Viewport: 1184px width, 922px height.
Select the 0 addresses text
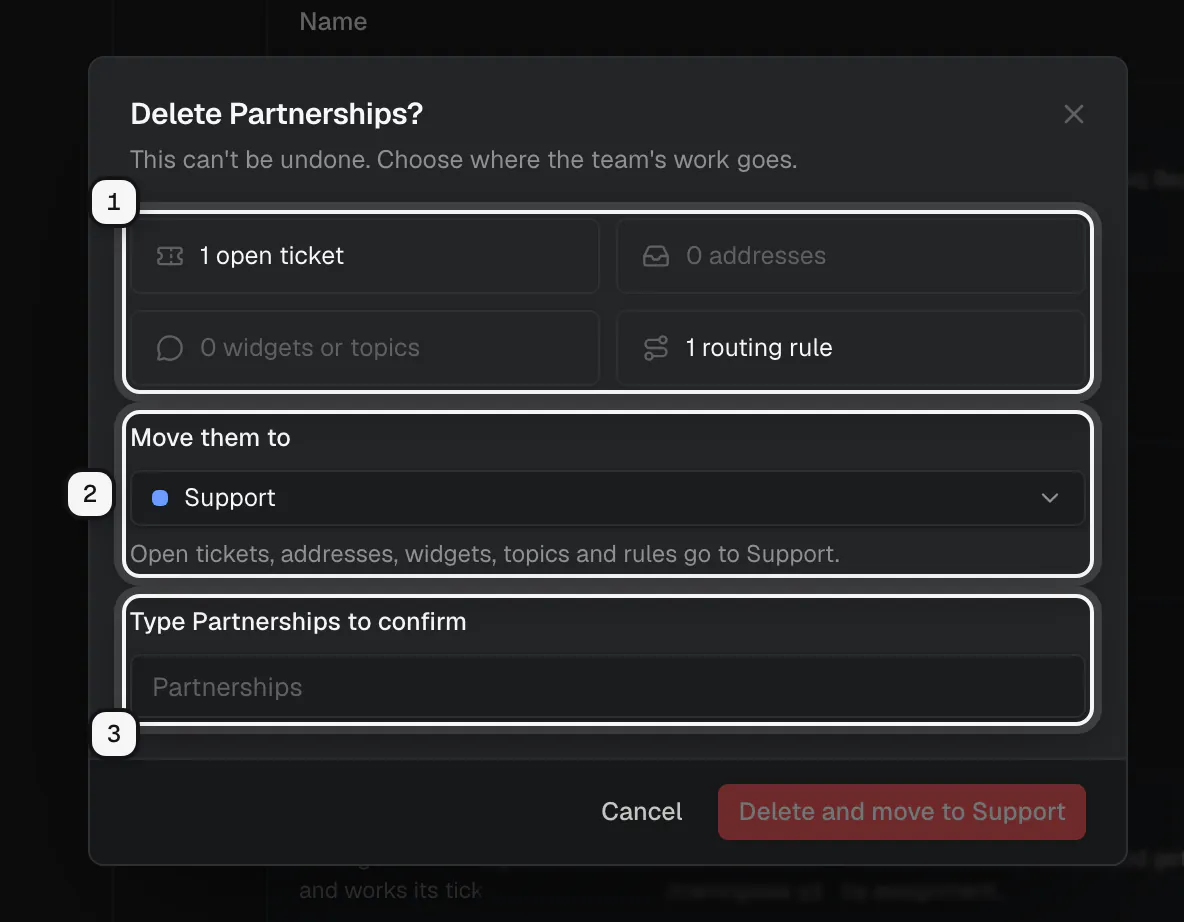click(x=756, y=256)
